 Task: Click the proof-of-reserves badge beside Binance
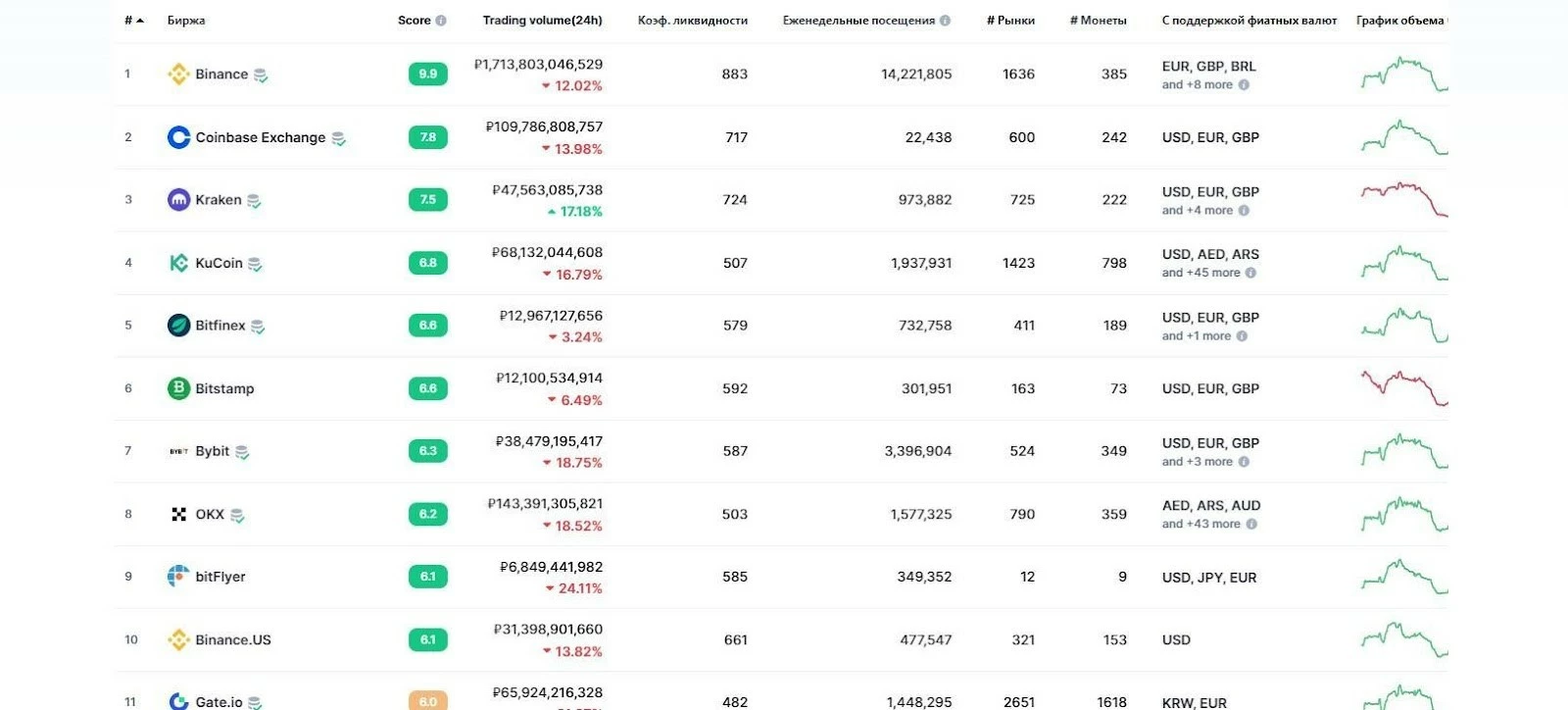tap(261, 76)
